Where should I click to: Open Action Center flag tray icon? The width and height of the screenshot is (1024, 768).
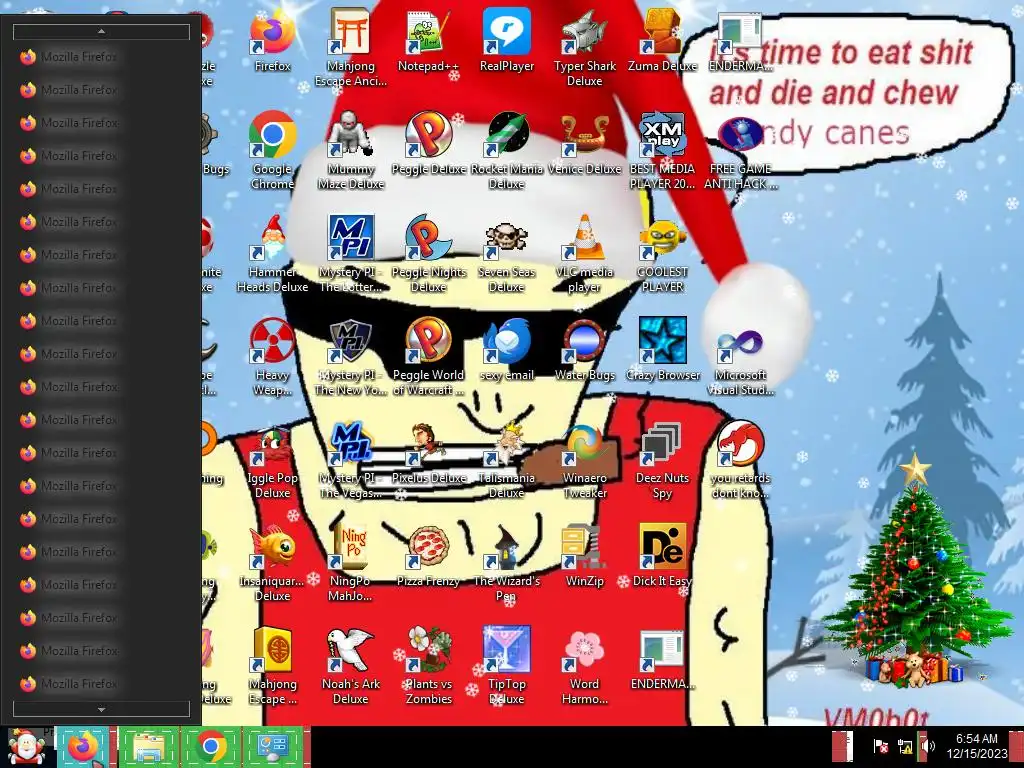pos(880,746)
